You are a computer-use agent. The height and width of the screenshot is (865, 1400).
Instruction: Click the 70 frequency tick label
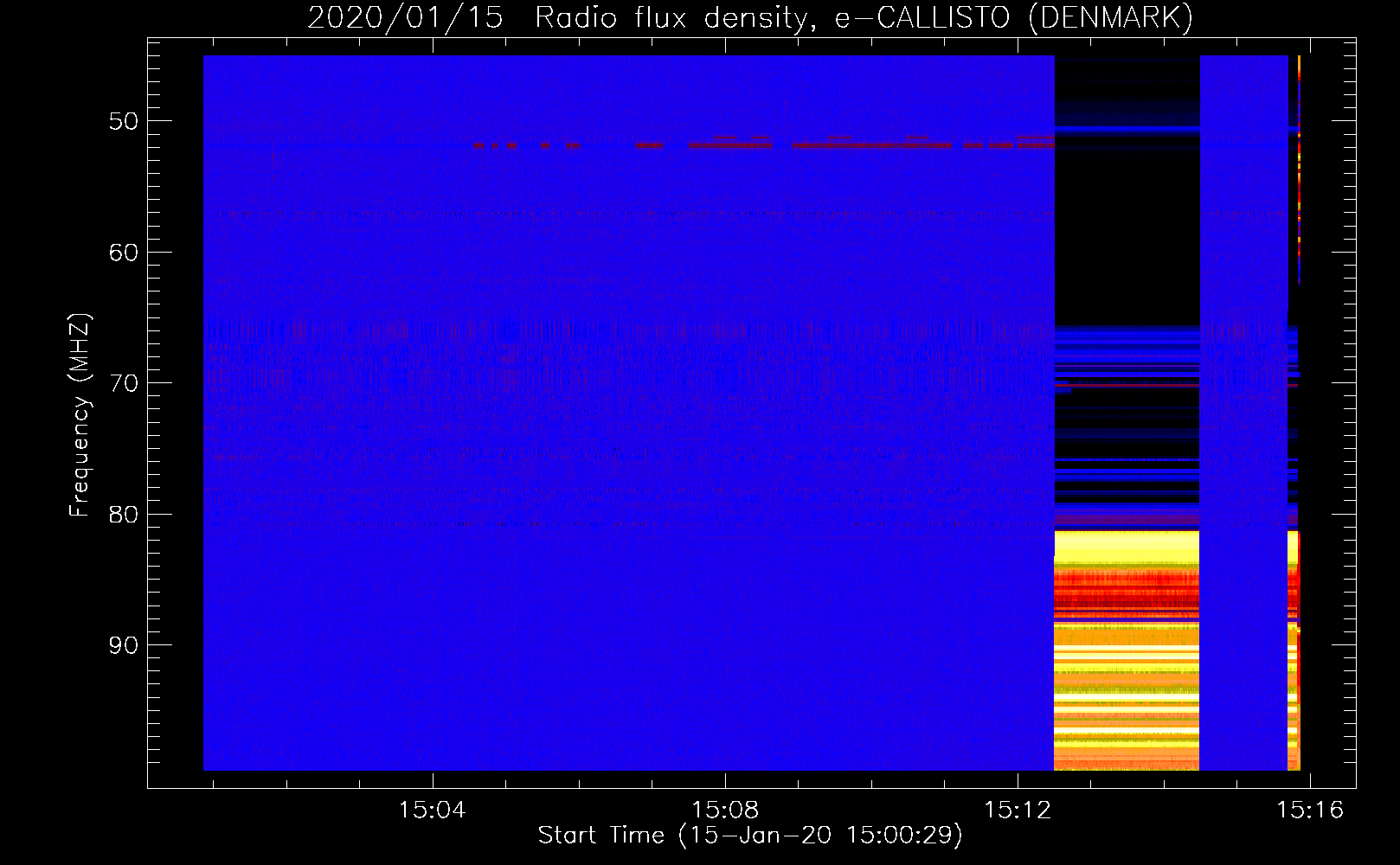tap(124, 383)
